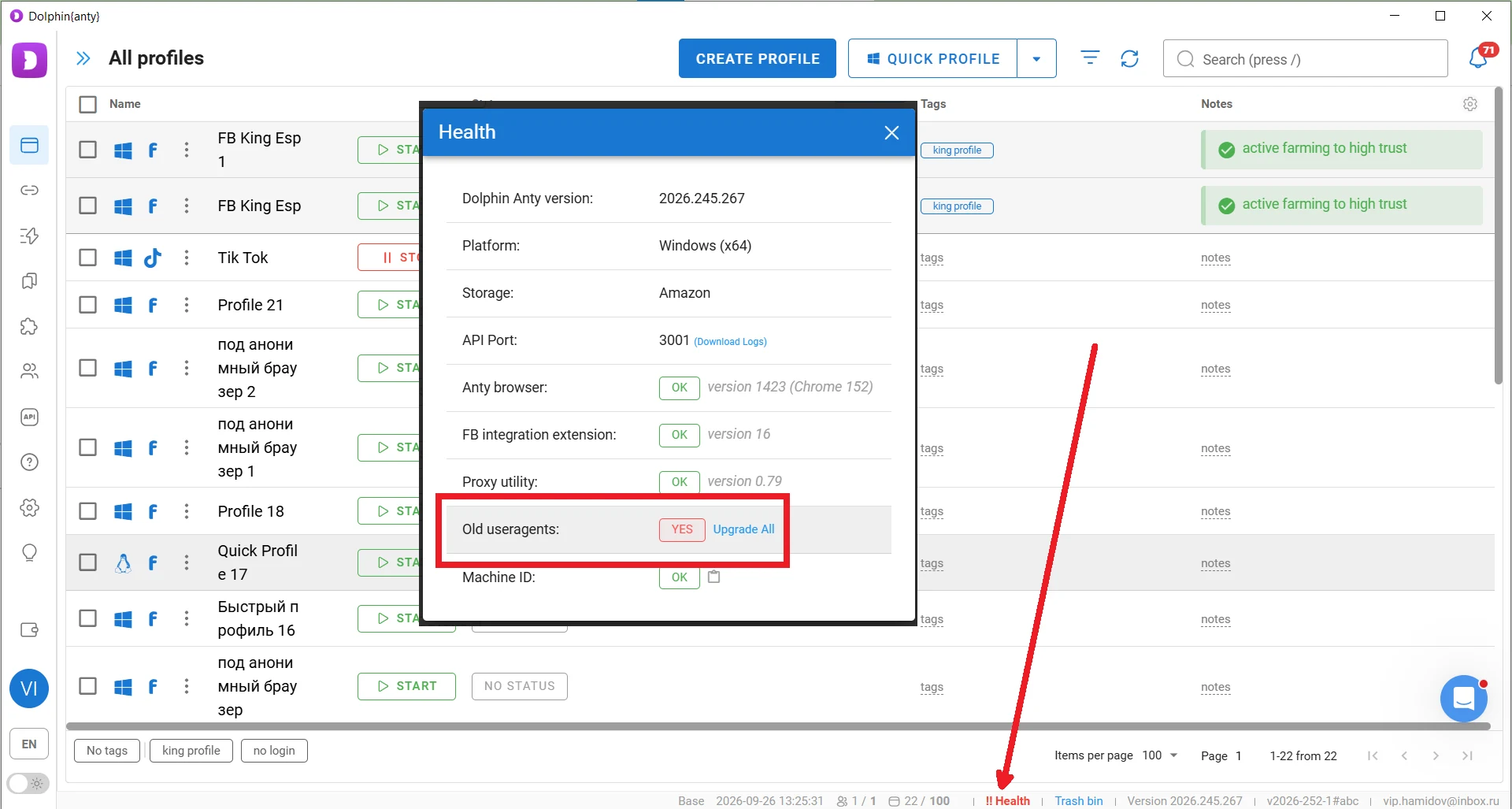Open the EN language selector
The width and height of the screenshot is (1512, 809).
29,744
